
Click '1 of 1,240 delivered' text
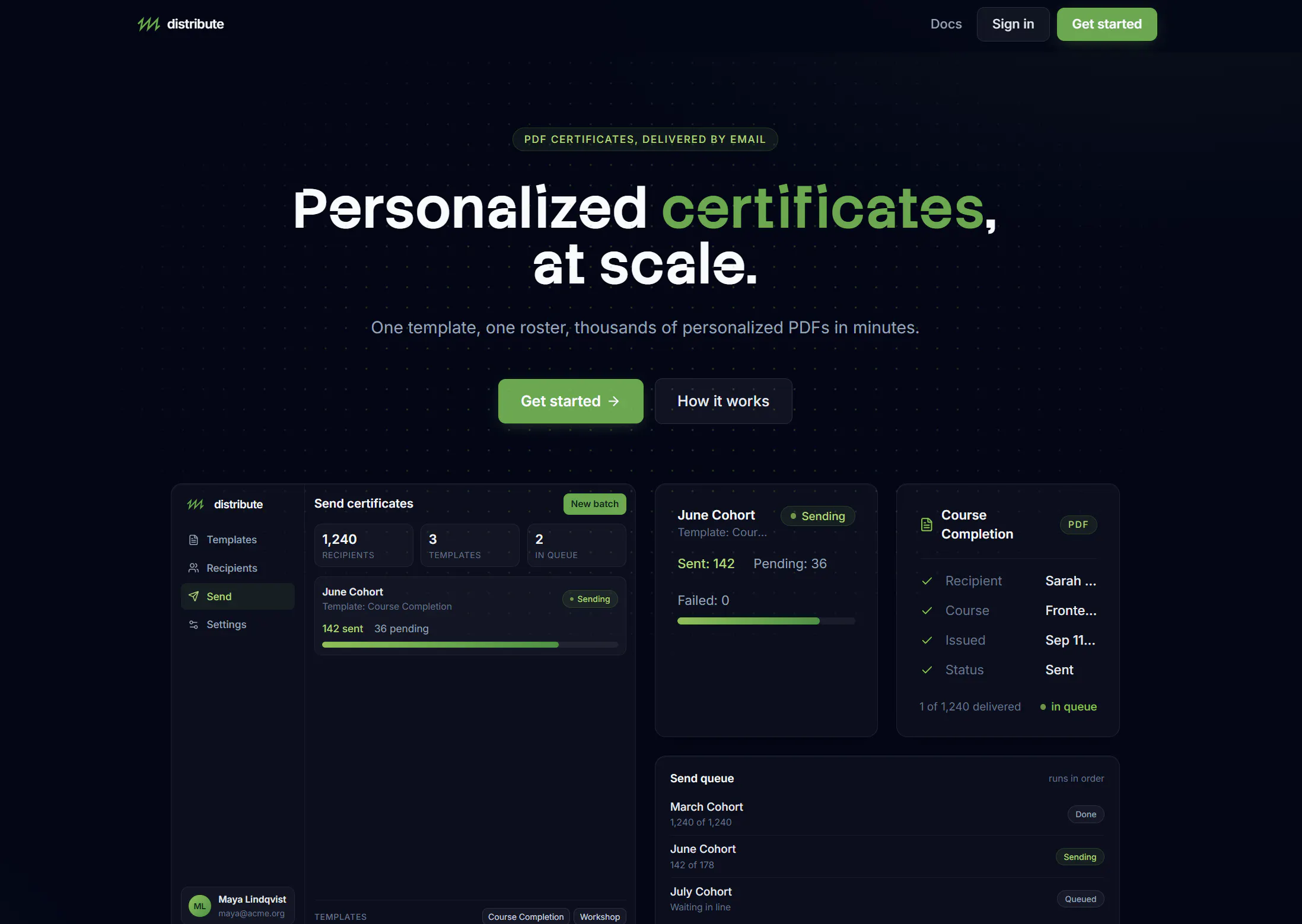point(970,707)
